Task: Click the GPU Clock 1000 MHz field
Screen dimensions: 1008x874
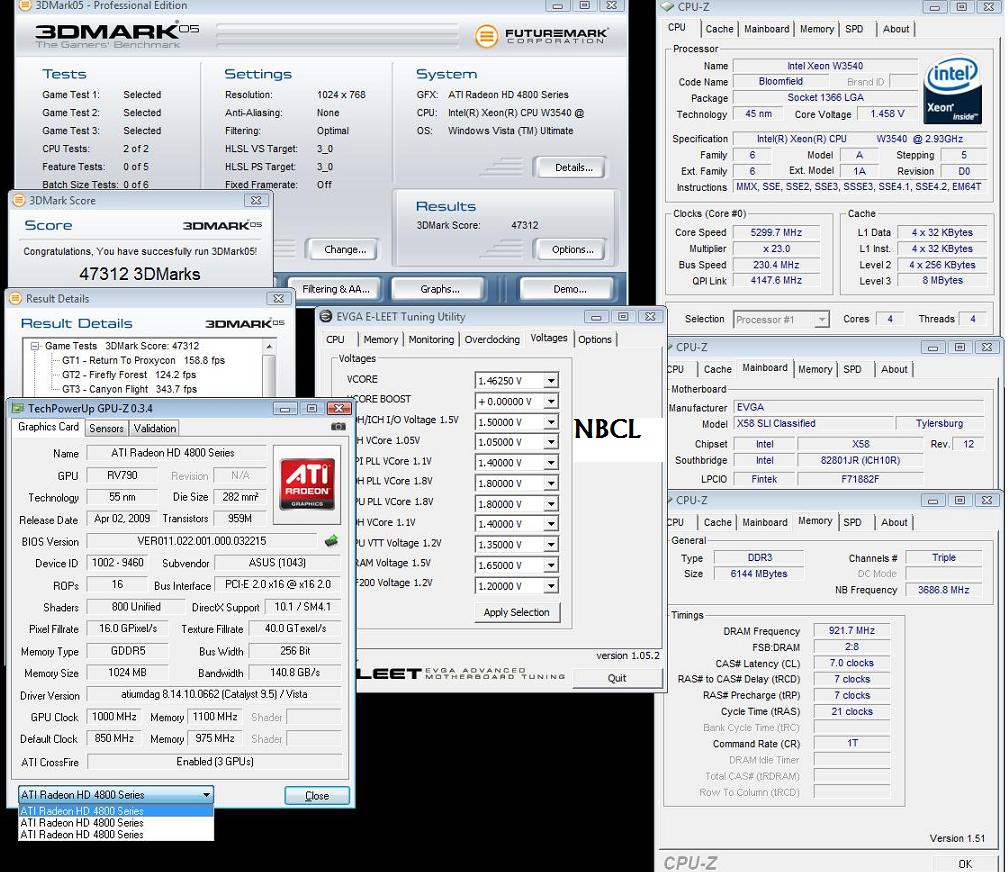Action: pos(114,717)
